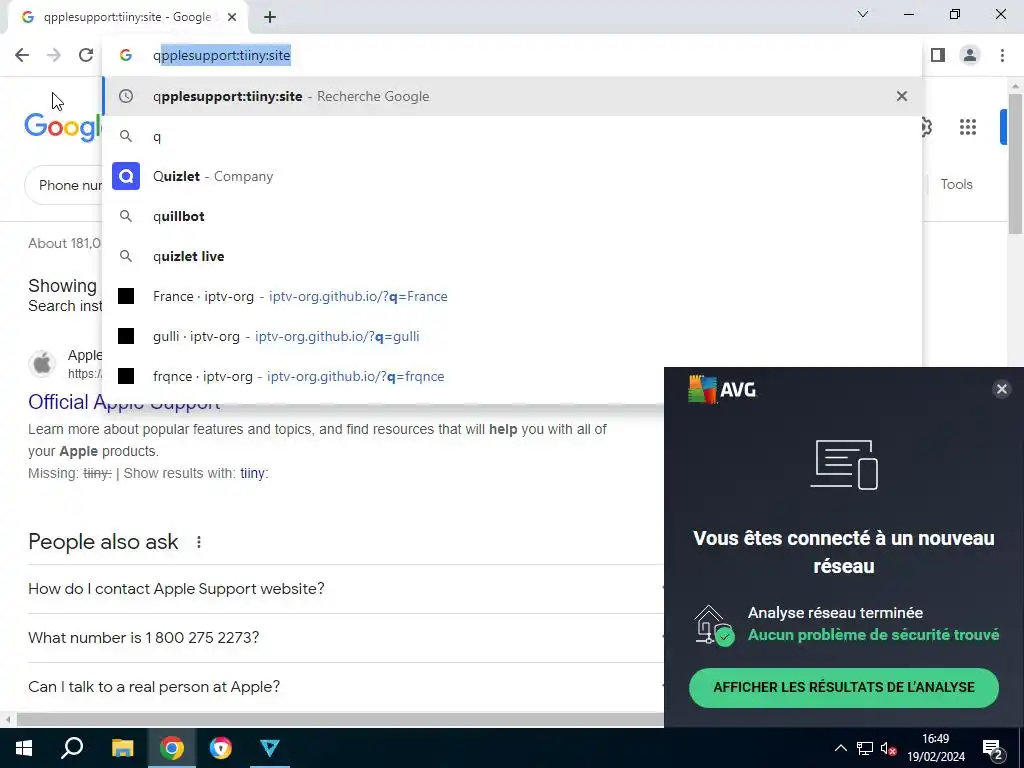
Task: Click the muted volume tray icon
Action: [888, 748]
